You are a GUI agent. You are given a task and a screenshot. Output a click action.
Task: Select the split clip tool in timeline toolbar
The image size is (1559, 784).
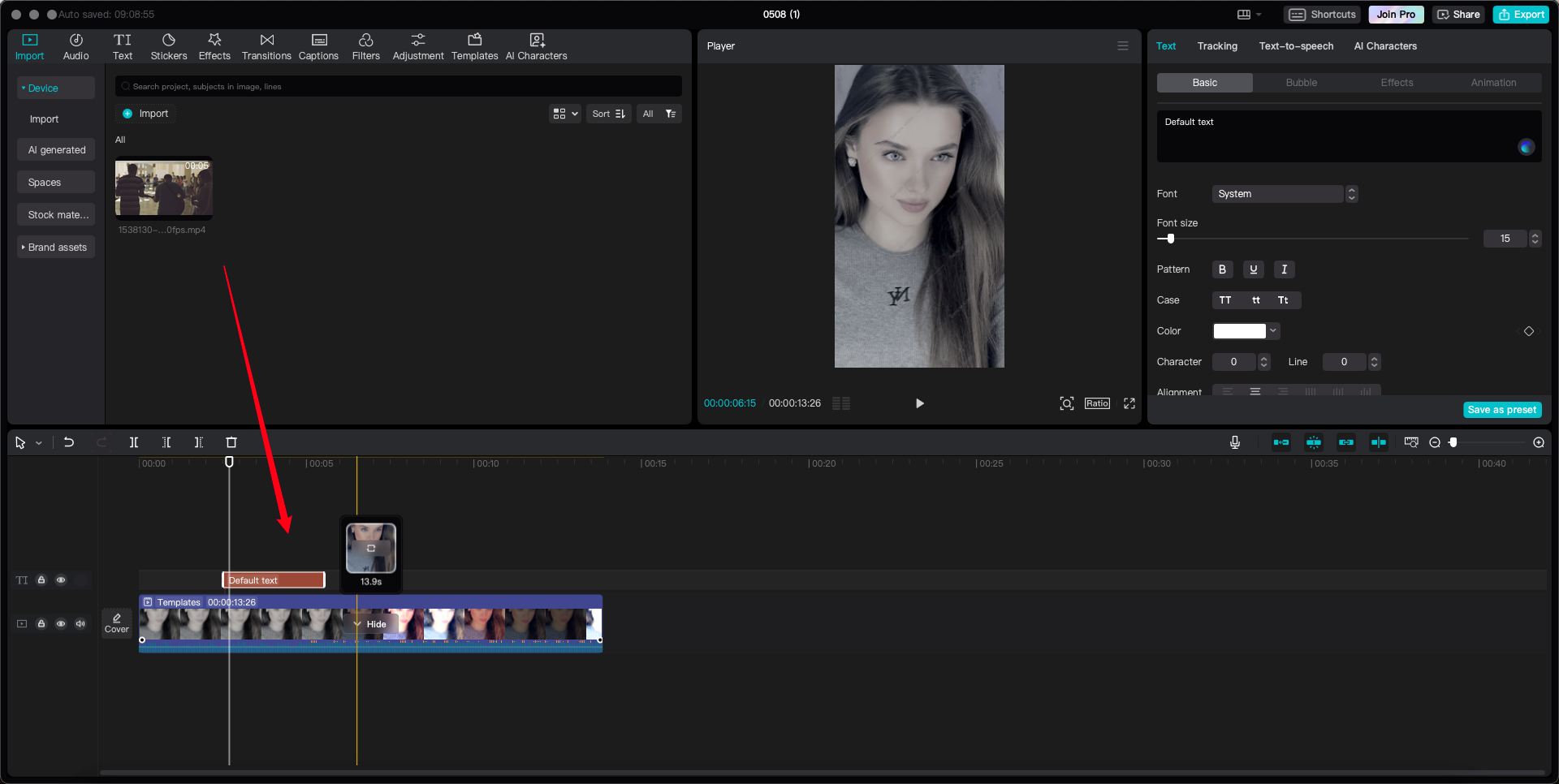click(x=134, y=442)
